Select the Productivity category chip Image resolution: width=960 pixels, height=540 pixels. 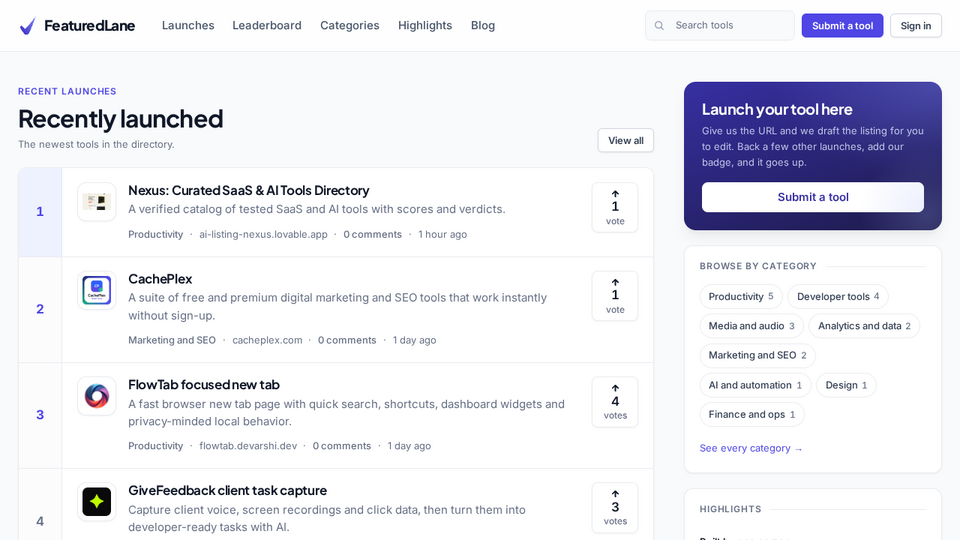click(x=741, y=296)
